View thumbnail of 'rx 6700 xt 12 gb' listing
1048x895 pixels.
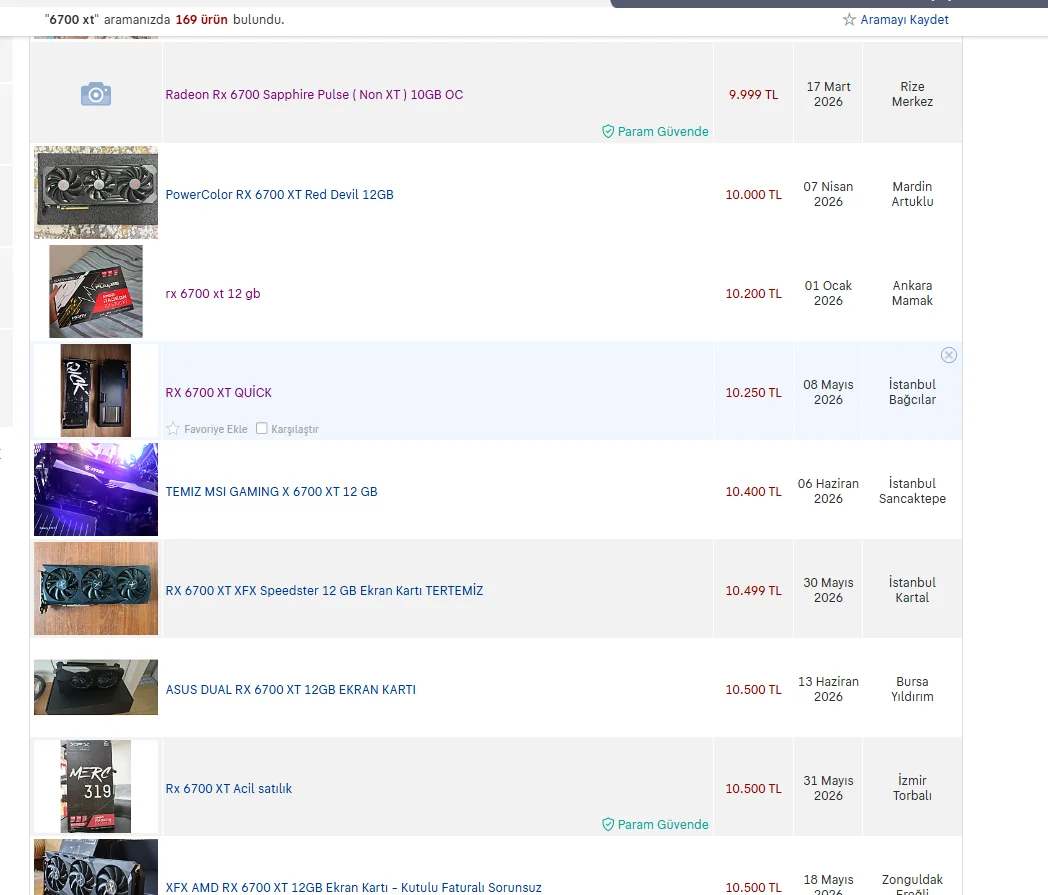pos(96,291)
